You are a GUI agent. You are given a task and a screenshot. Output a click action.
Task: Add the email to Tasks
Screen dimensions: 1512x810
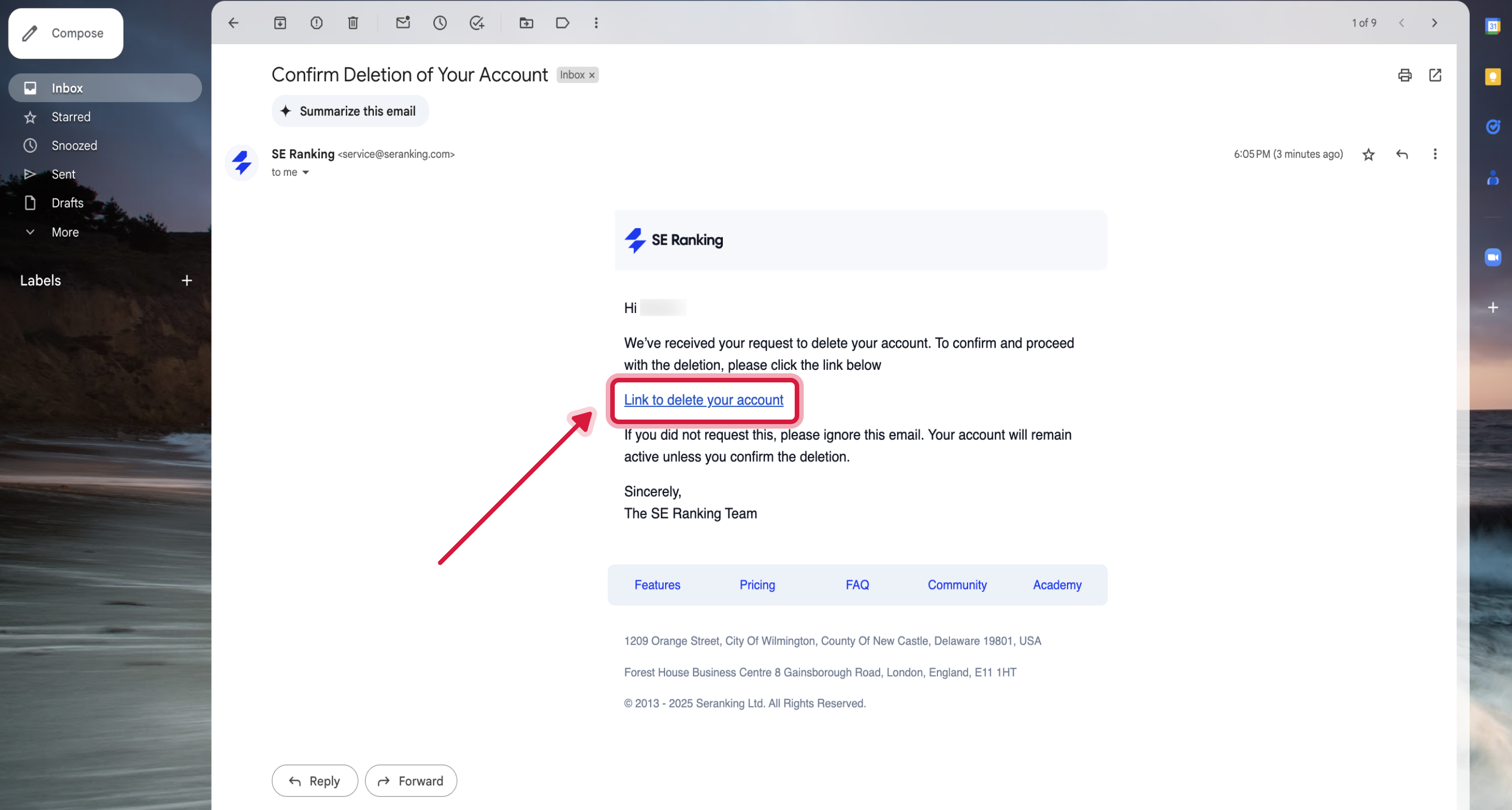tap(477, 23)
